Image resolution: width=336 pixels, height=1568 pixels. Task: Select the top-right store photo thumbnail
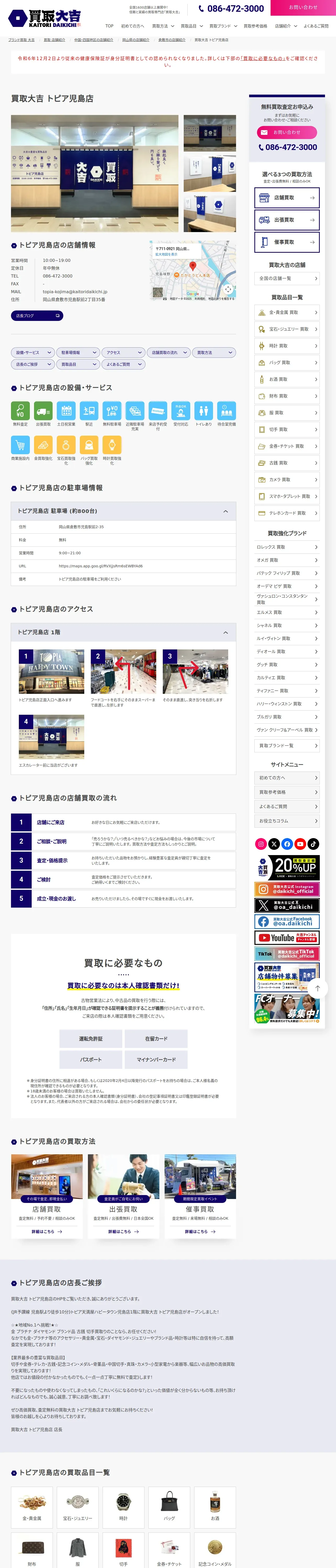point(210,133)
